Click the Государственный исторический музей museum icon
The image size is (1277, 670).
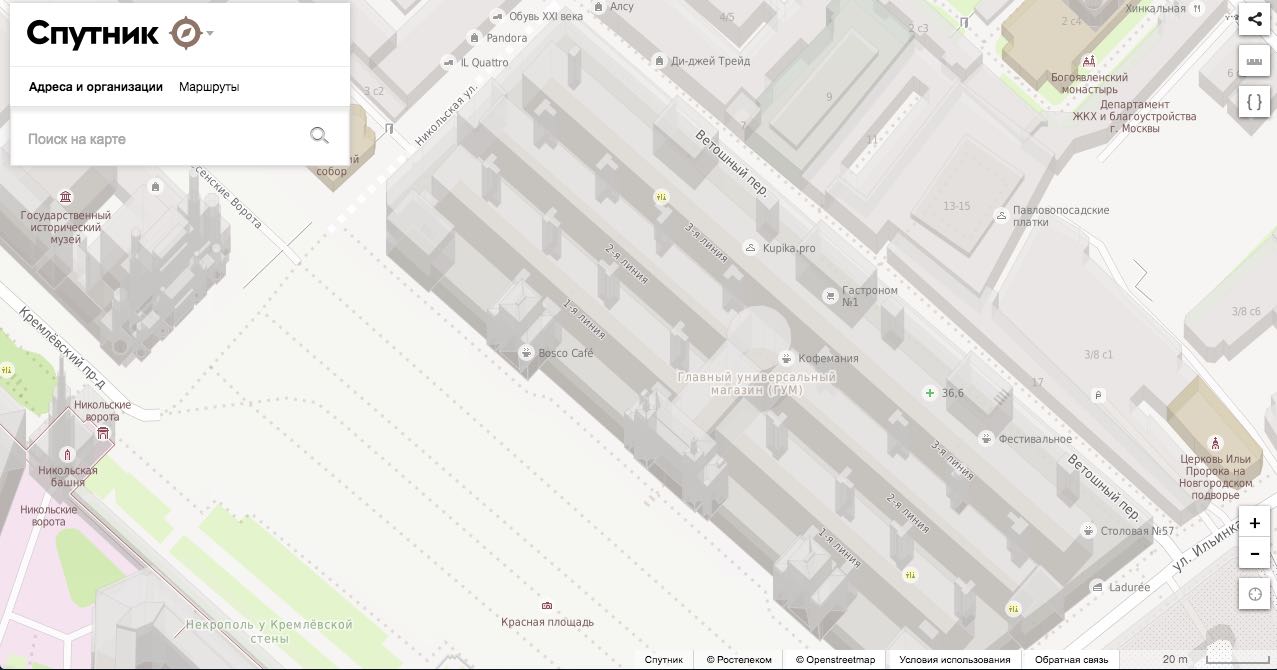point(66,197)
